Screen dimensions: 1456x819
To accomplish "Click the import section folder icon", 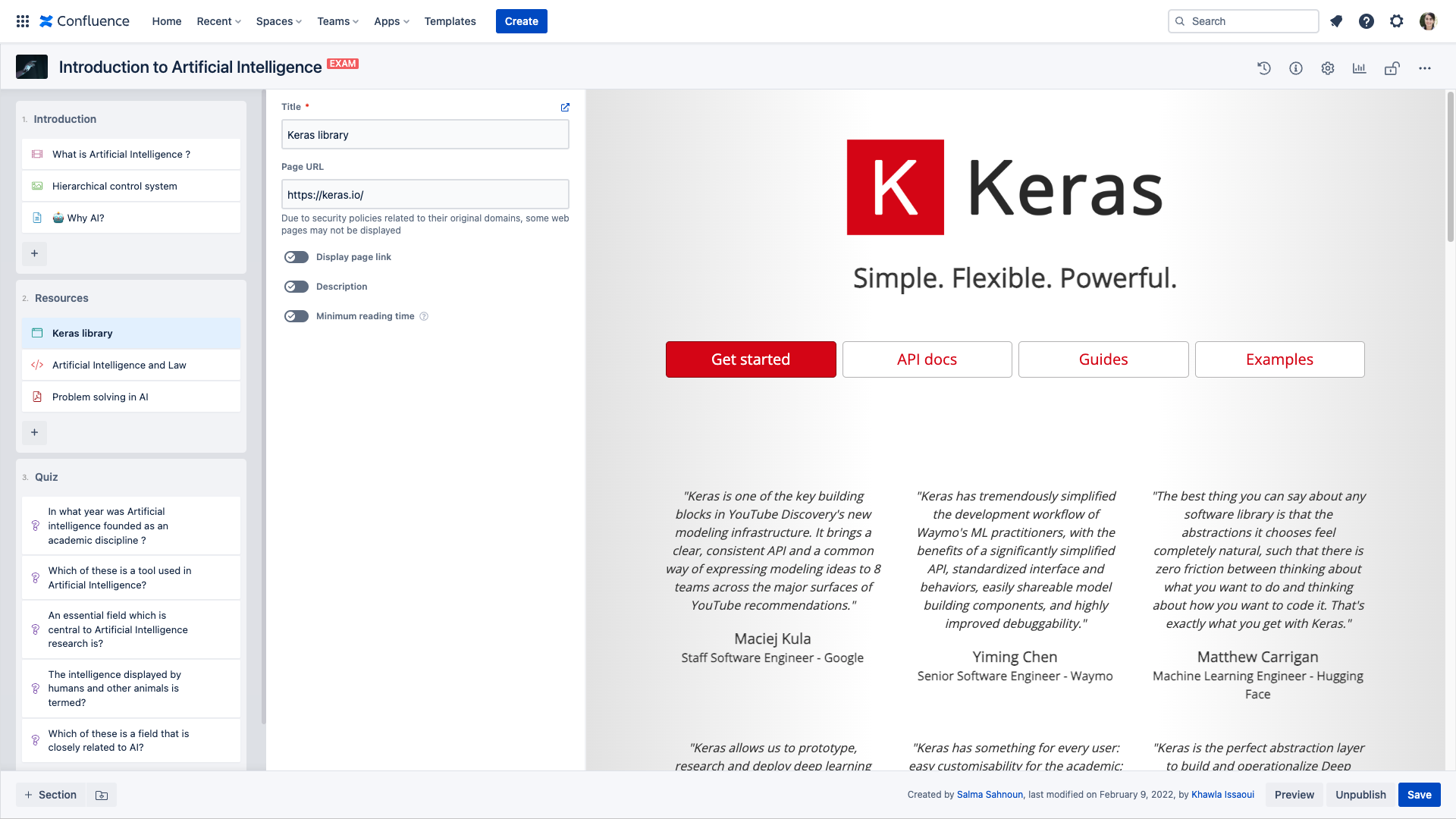I will (102, 795).
